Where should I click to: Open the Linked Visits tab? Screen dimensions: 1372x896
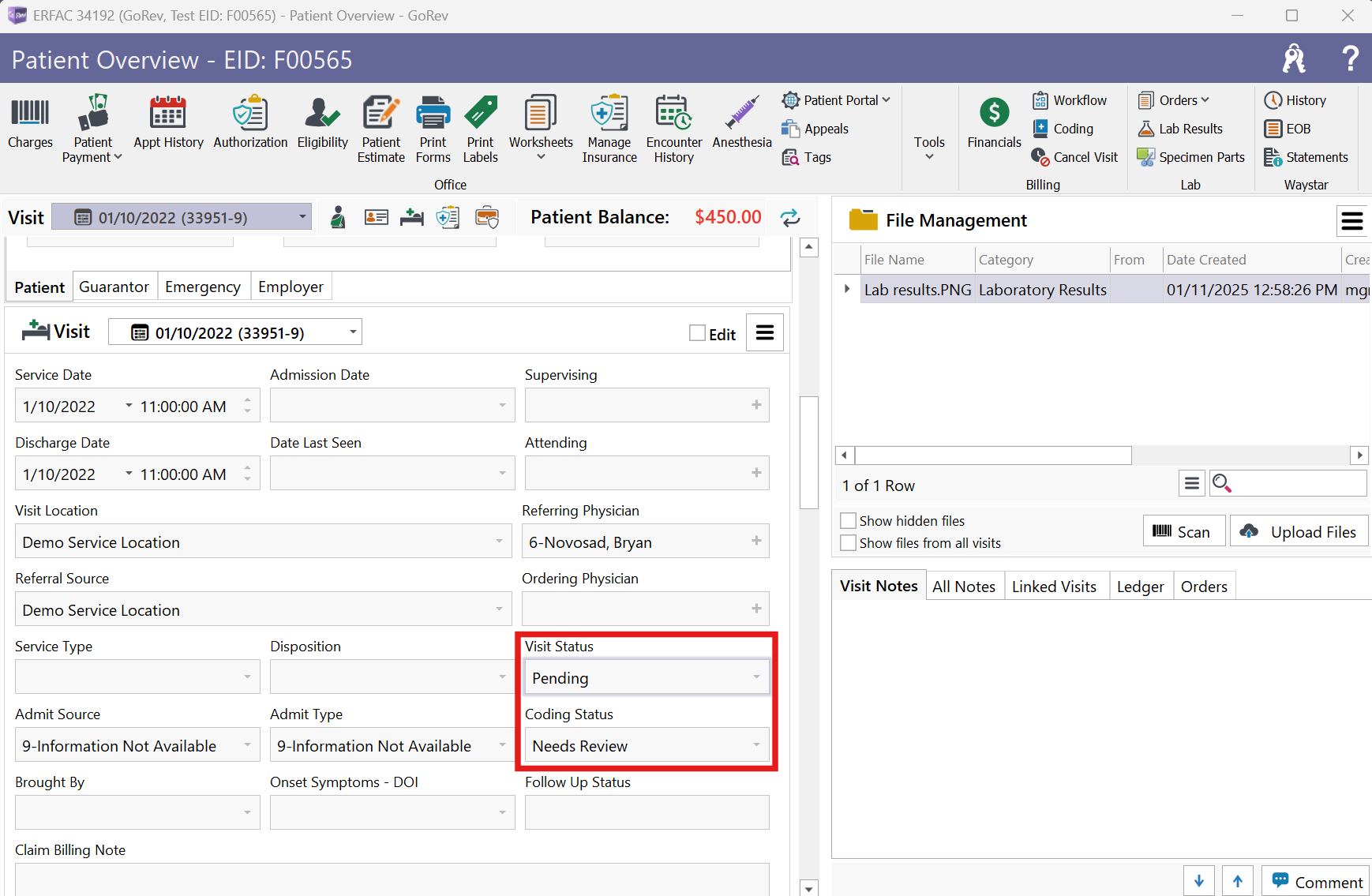pyautogui.click(x=1055, y=587)
